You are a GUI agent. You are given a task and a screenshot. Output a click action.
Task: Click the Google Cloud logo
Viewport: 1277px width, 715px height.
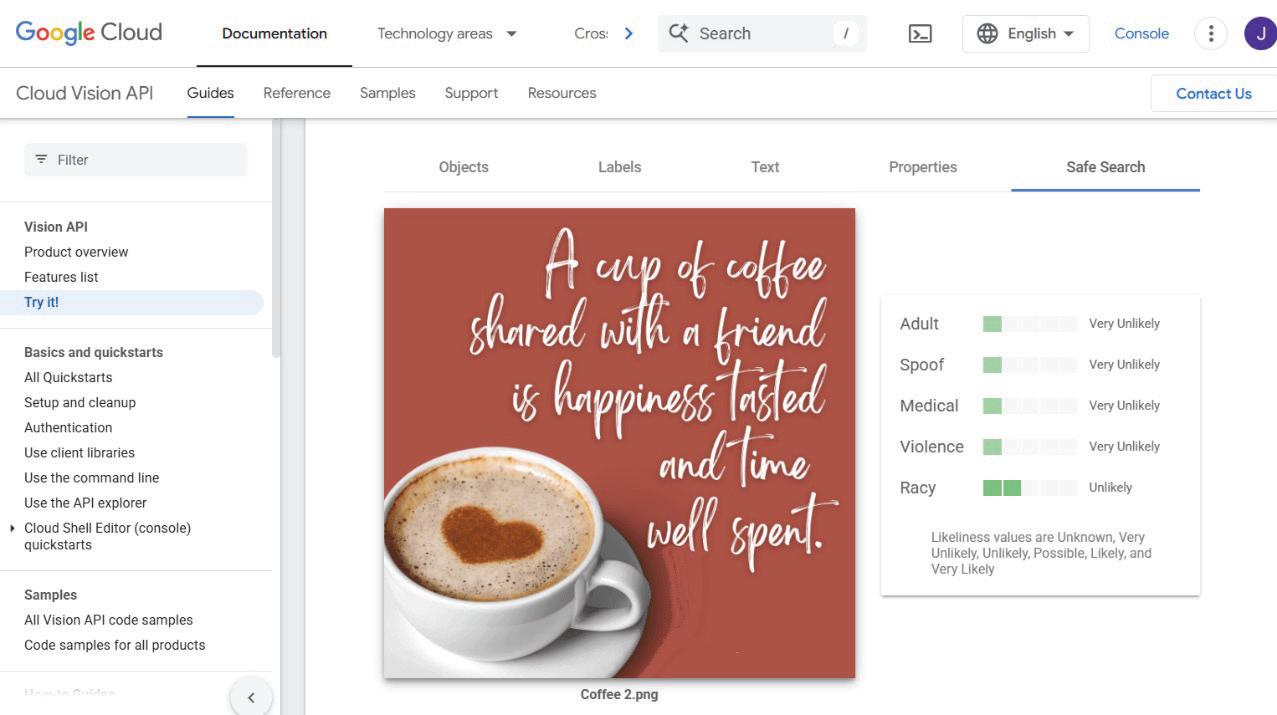pyautogui.click(x=89, y=33)
